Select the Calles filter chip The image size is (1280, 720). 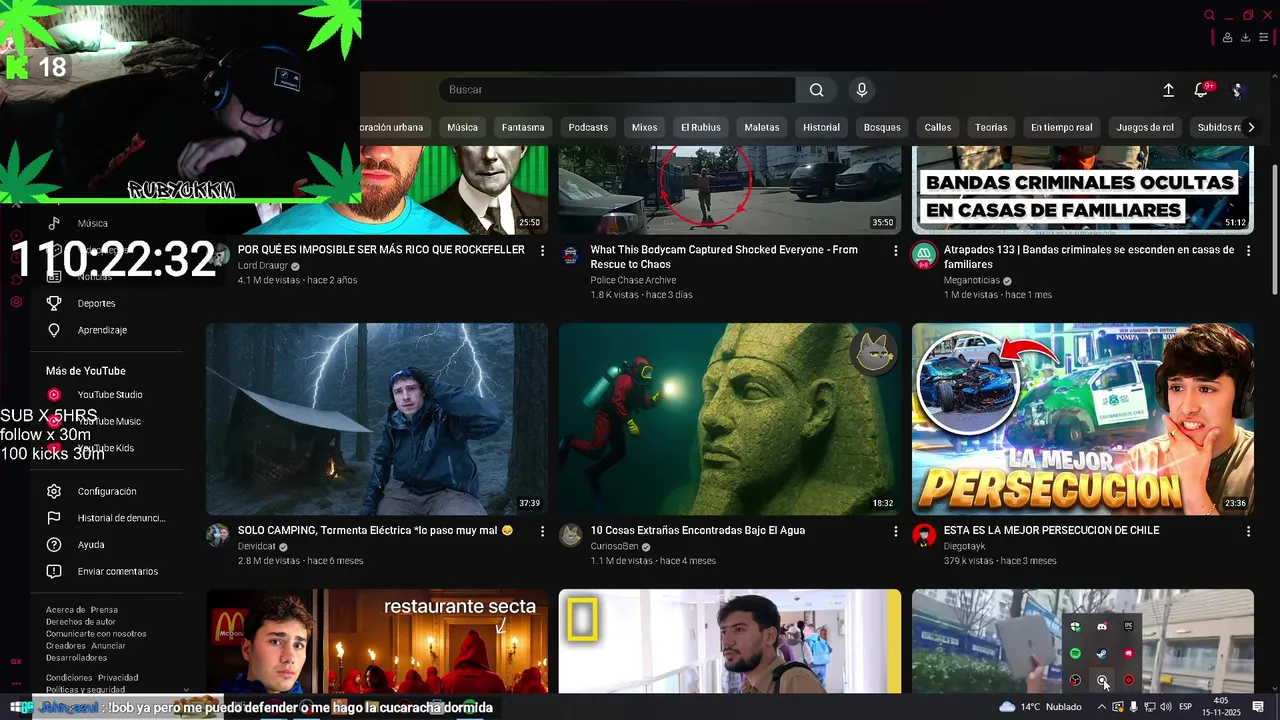pos(938,127)
